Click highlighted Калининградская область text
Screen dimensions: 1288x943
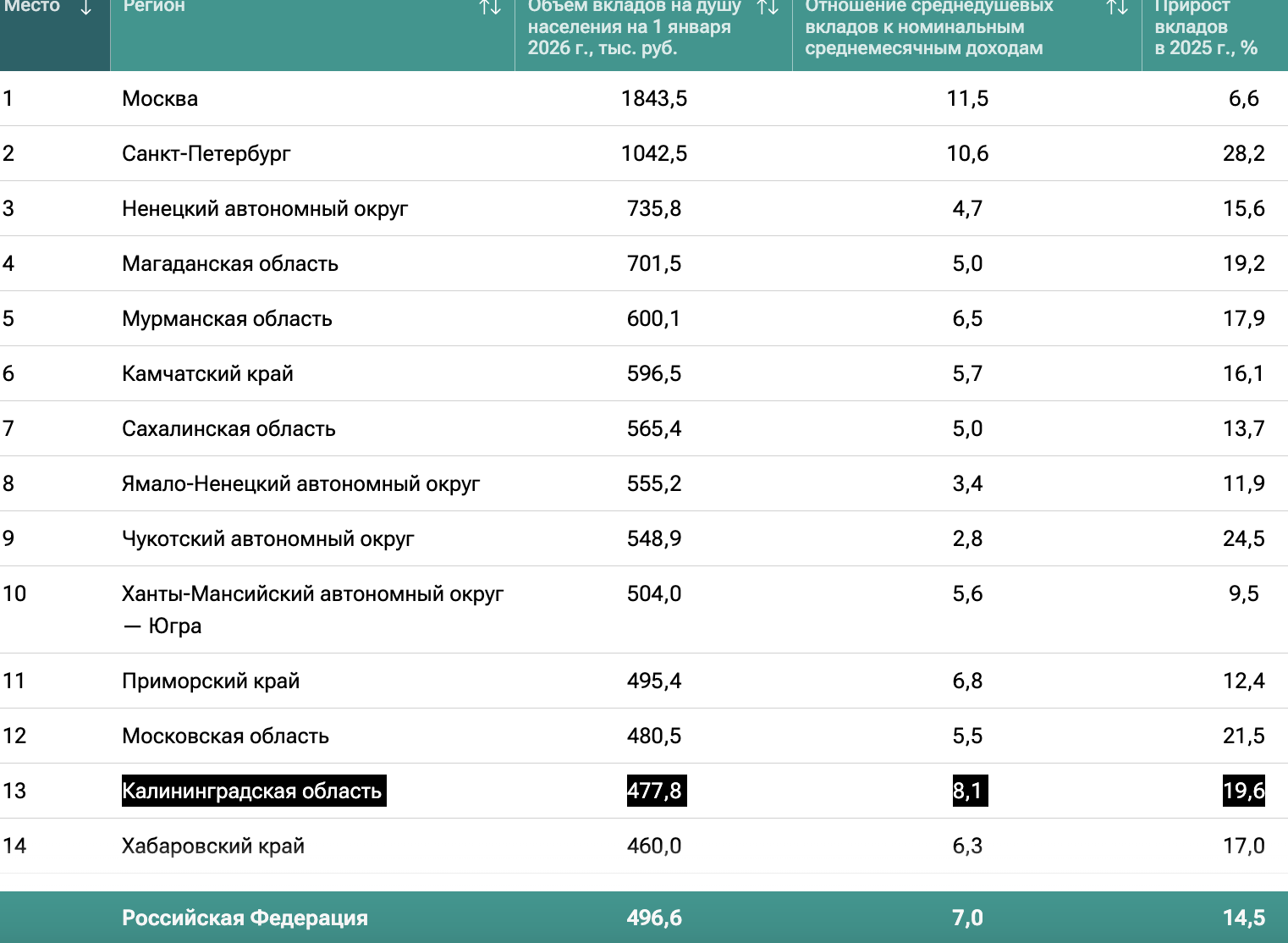tap(253, 791)
